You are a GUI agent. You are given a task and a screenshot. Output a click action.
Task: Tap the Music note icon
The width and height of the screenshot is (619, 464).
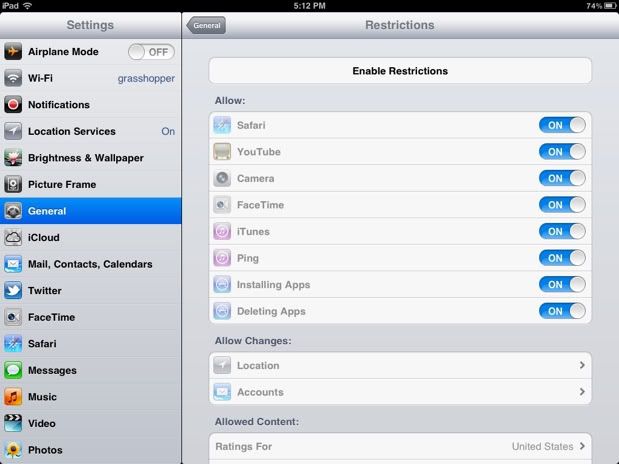13,397
